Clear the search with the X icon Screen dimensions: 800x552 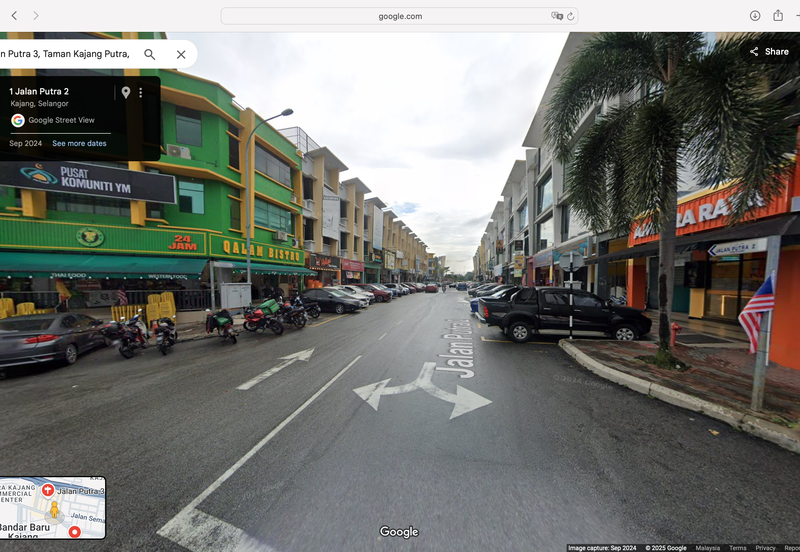click(181, 54)
